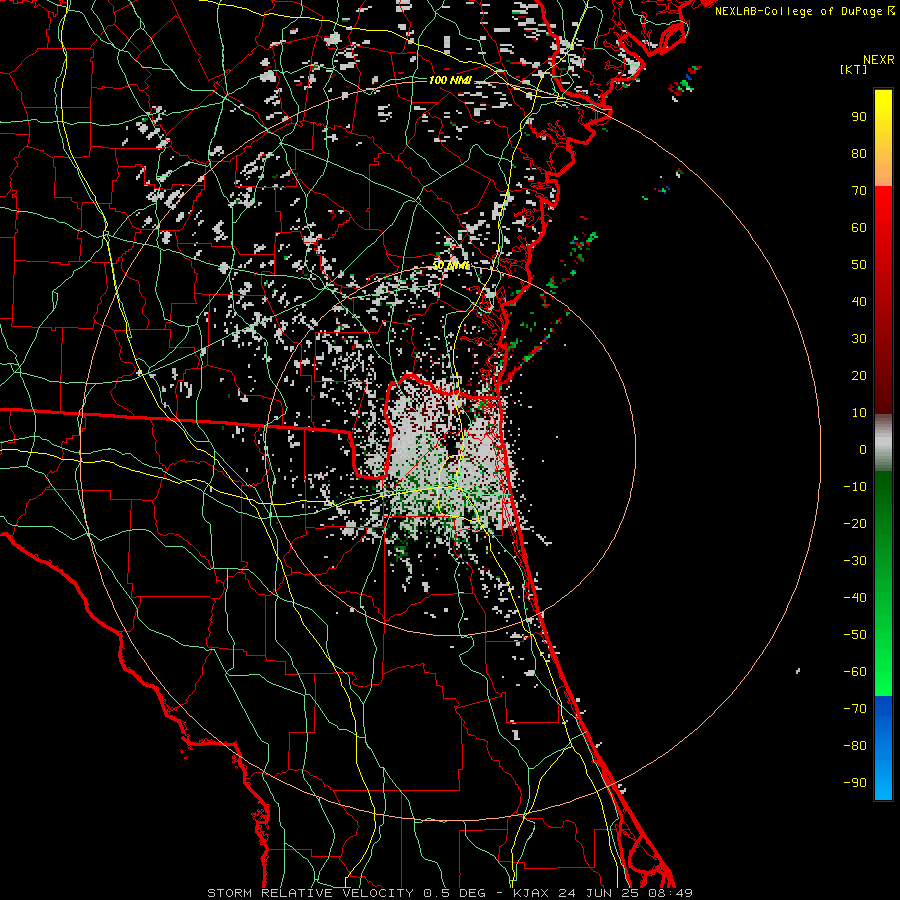
Task: Click the gray zero-velocity segment of color bar
Action: click(883, 443)
